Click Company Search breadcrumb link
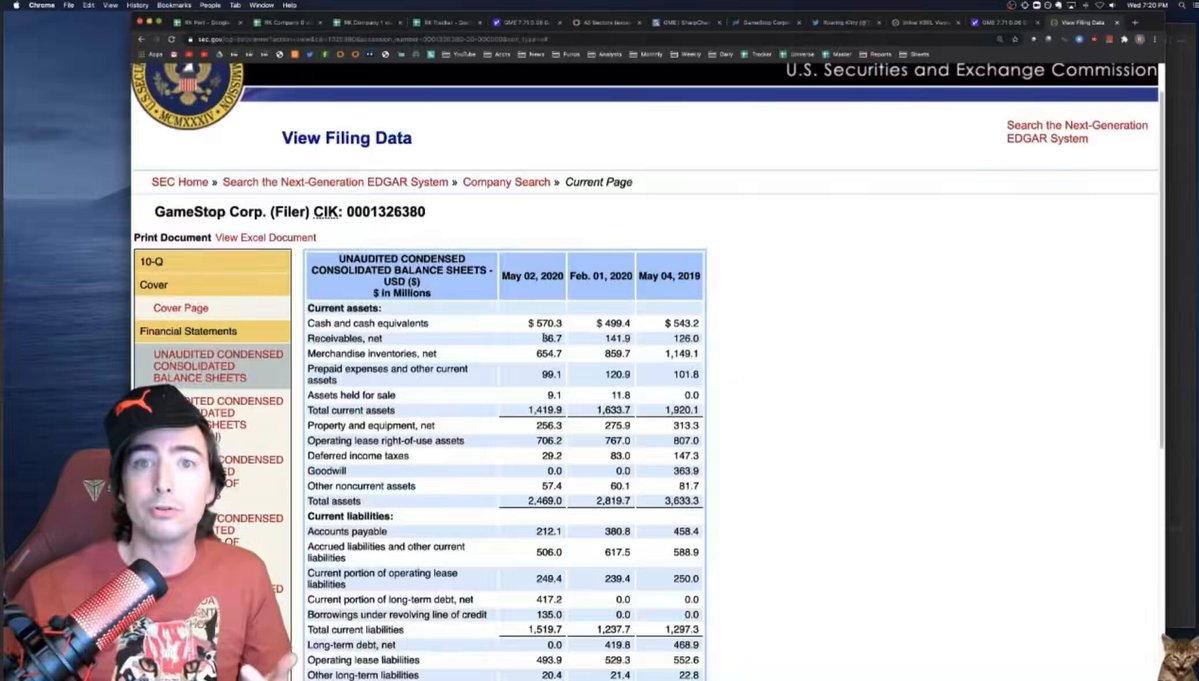 click(x=506, y=182)
